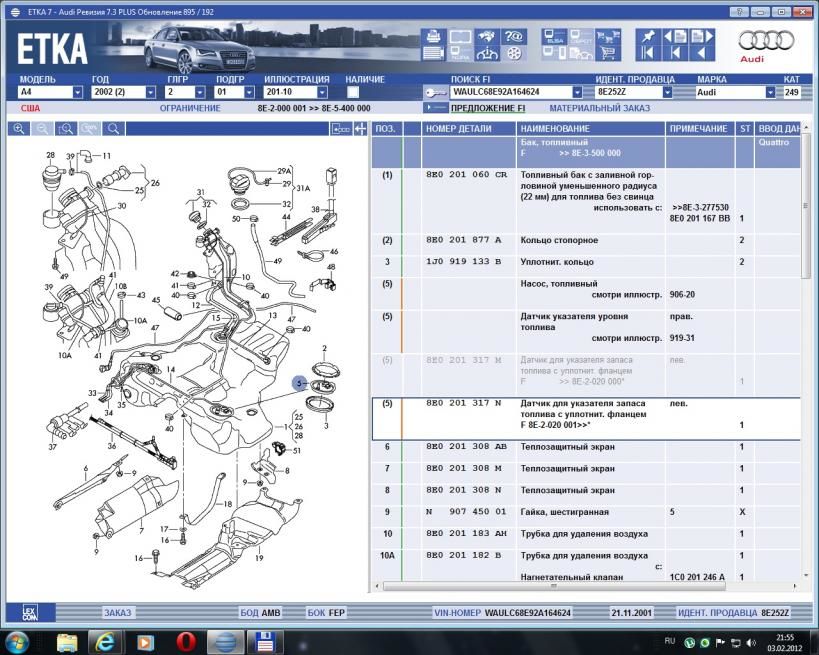819x655 pixels.
Task: Open the МАРКА dropdown showing Audi
Action: (x=770, y=92)
